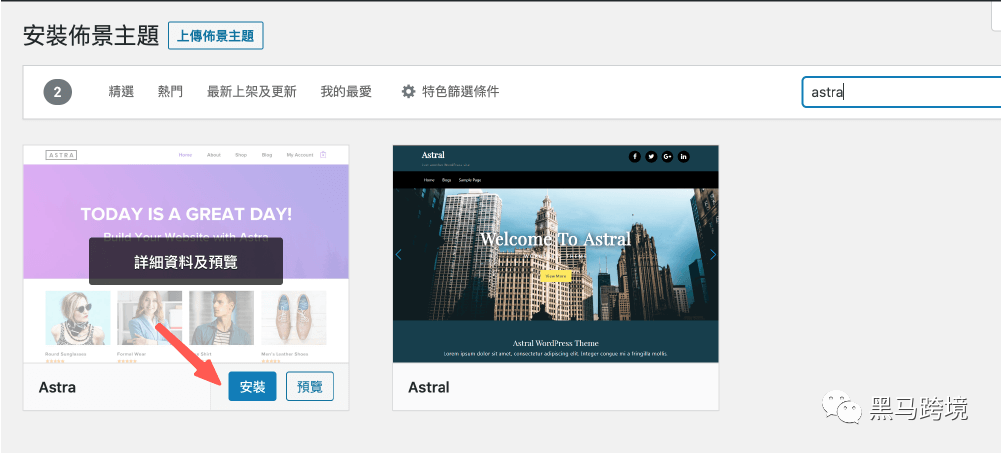This screenshot has width=1001, height=453.
Task: Click the Google Plus icon in Astral preview
Action: pyautogui.click(x=668, y=157)
